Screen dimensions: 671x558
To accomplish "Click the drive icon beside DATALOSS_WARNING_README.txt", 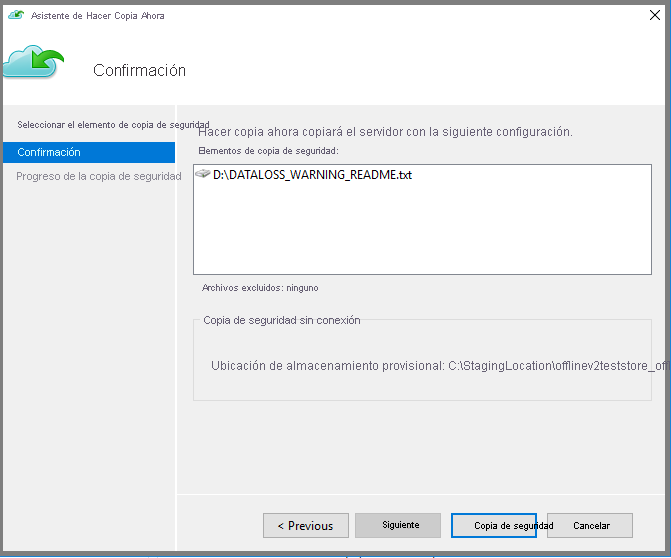I will point(203,174).
